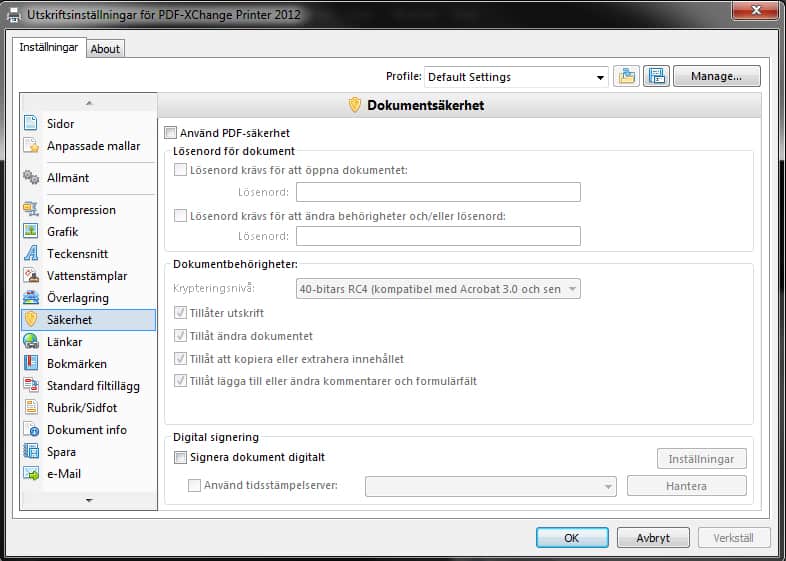The height and width of the screenshot is (561, 786).
Task: Click the Kompression icon
Action: click(x=31, y=209)
